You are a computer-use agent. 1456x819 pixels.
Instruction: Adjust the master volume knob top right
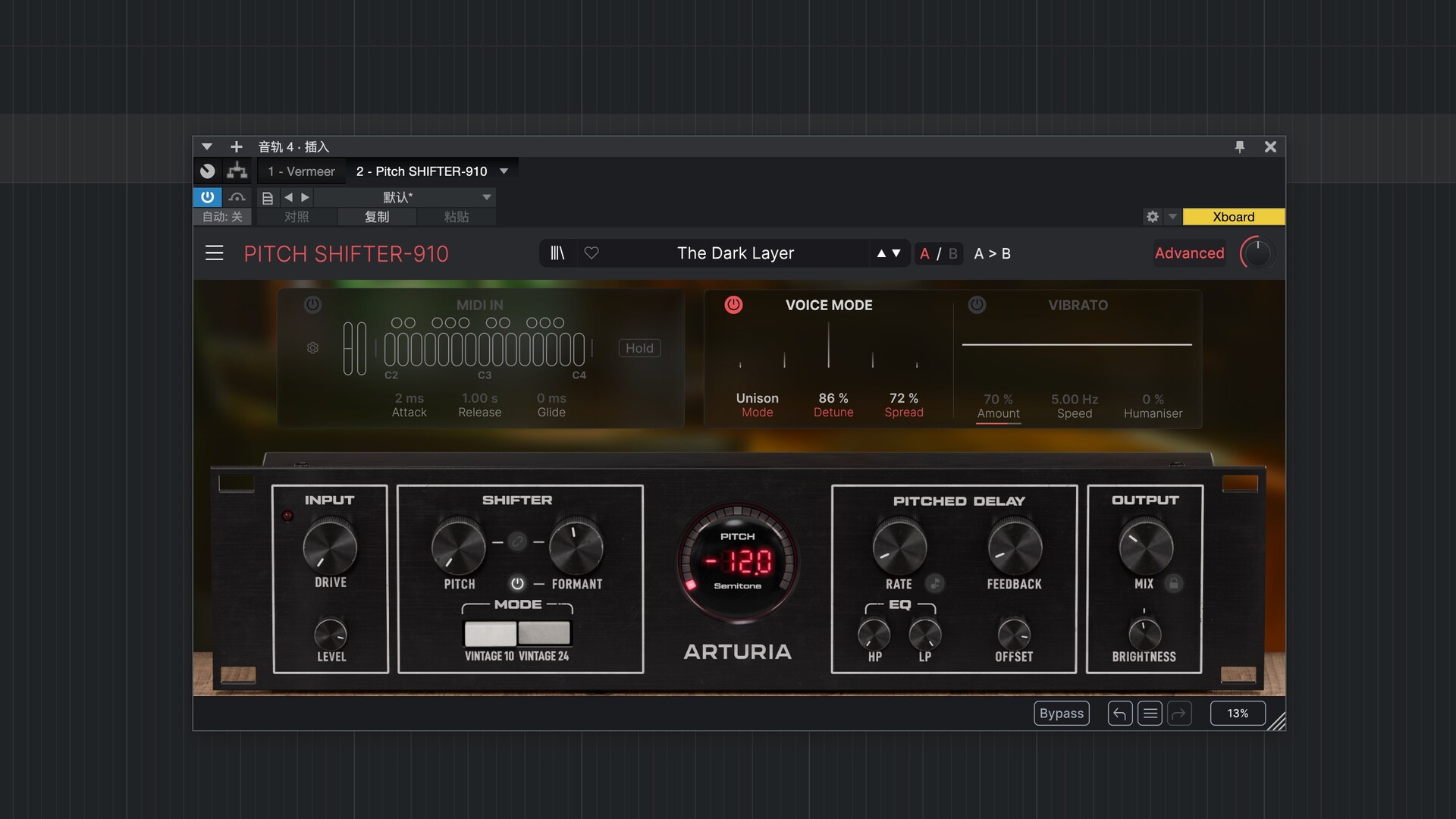(x=1257, y=253)
